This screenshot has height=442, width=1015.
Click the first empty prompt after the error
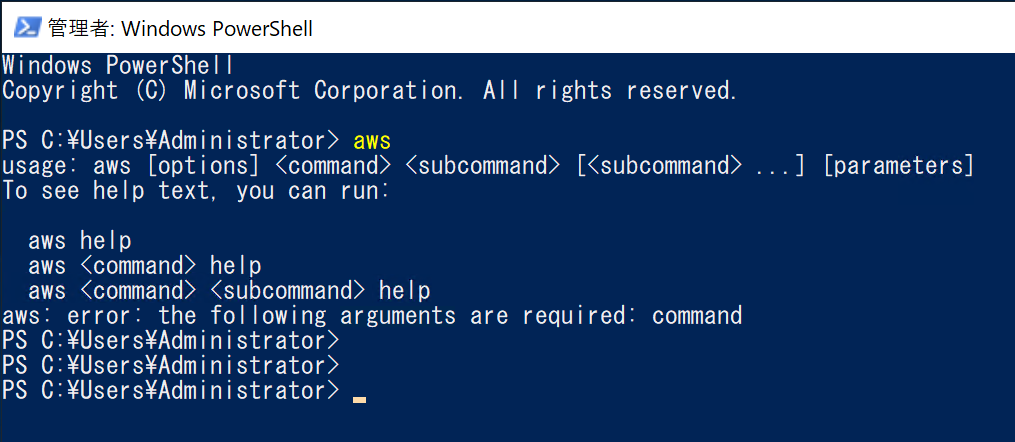(171, 340)
